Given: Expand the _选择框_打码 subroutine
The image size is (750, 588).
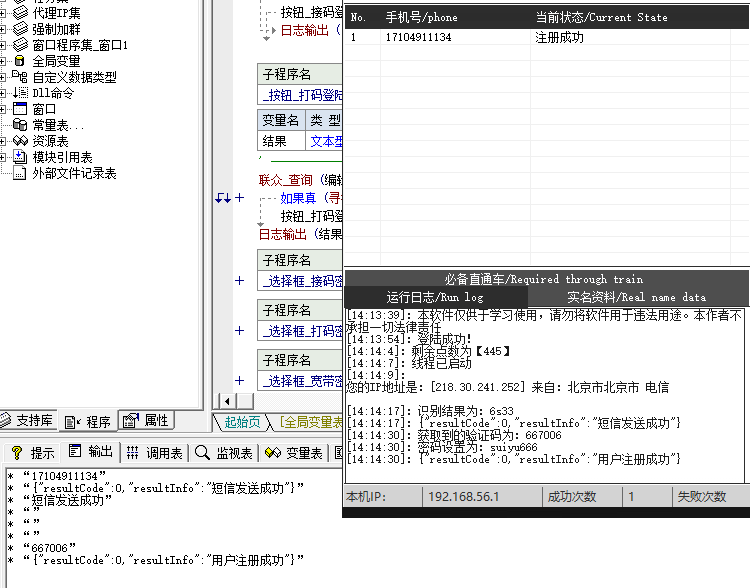Looking at the screenshot, I should (240, 331).
